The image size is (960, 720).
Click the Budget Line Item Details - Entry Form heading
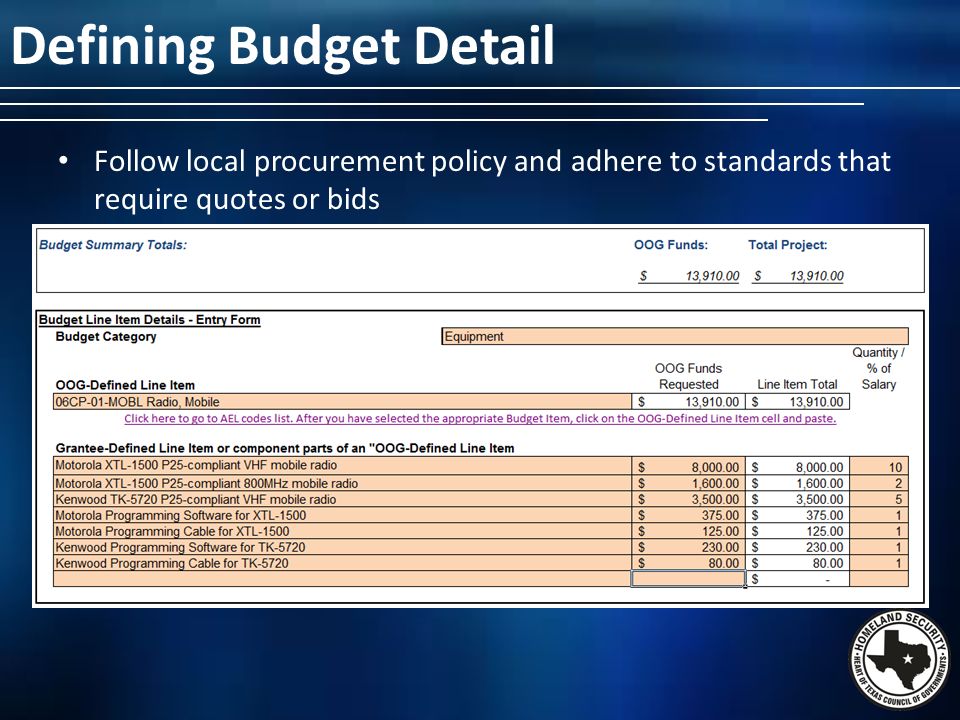click(x=149, y=320)
